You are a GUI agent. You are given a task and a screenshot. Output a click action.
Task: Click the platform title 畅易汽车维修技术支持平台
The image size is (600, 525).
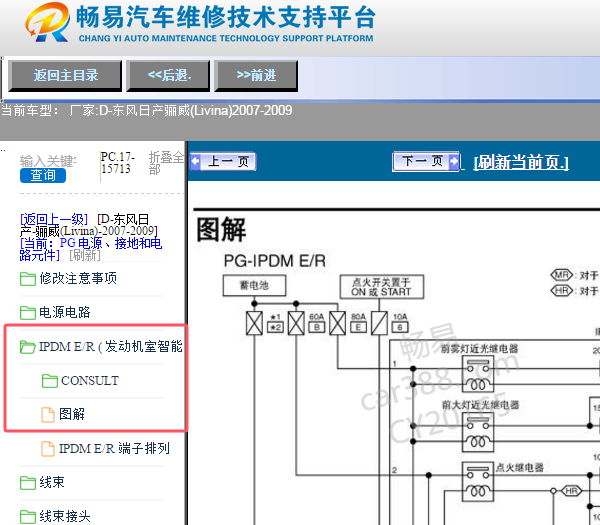coord(226,18)
